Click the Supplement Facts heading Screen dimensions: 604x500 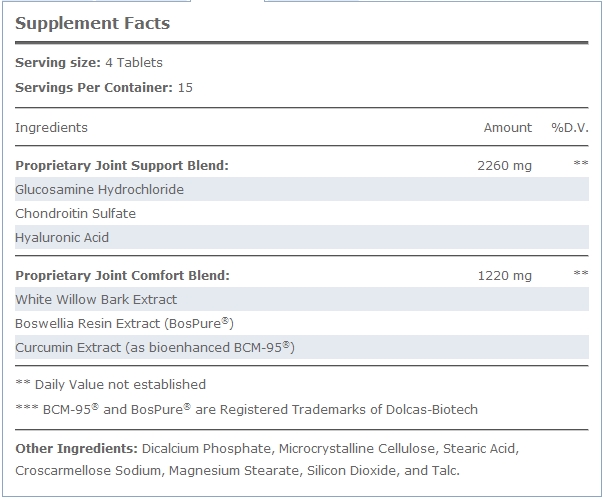(x=92, y=23)
